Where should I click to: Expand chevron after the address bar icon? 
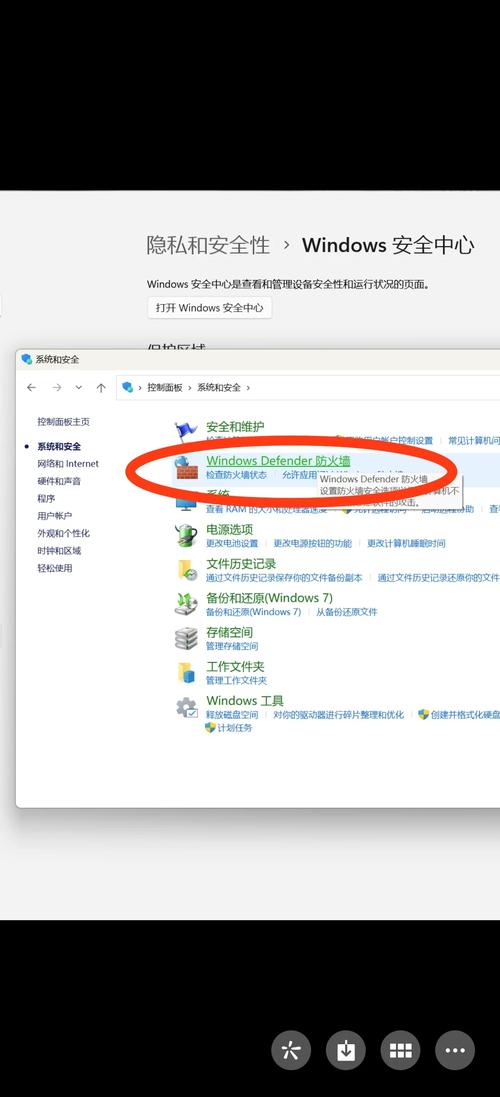coord(140,387)
